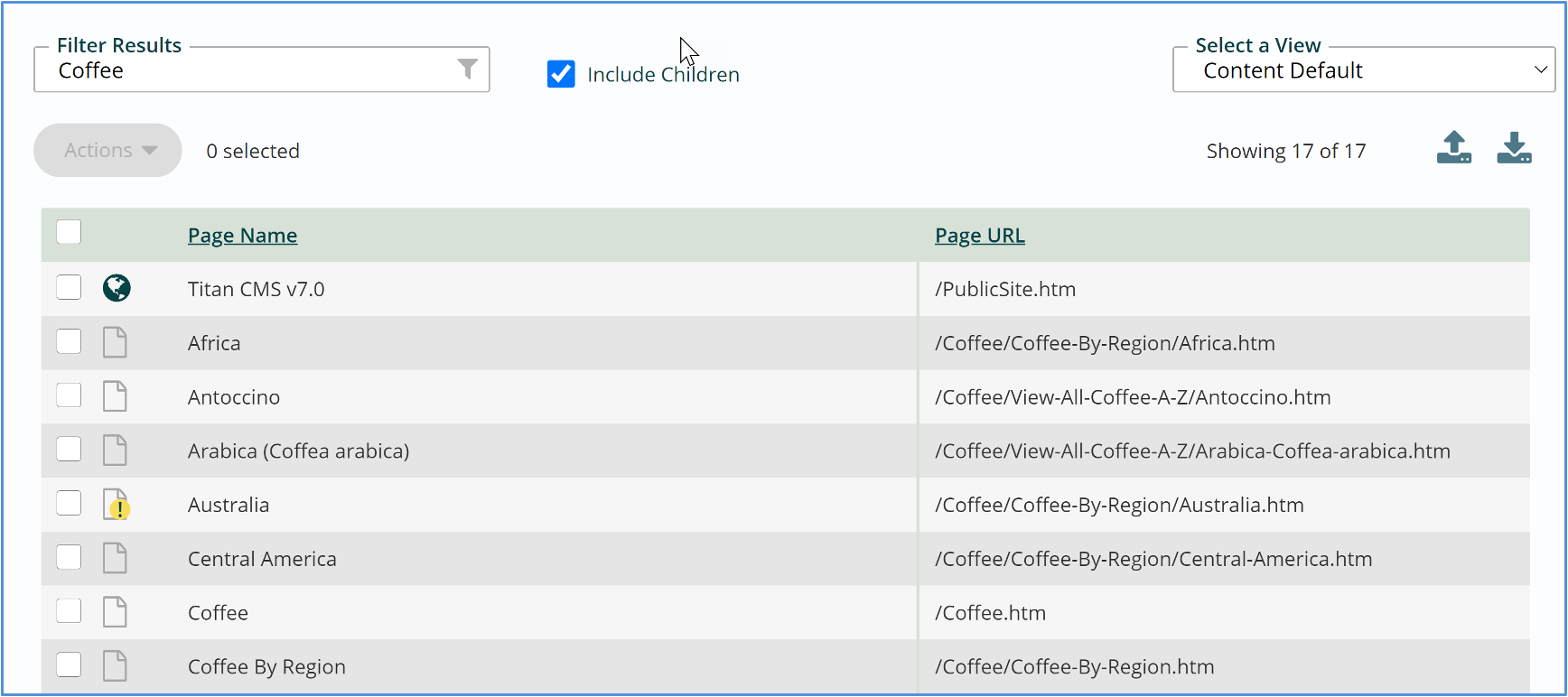Image resolution: width=1568 pixels, height=697 pixels.
Task: Check the Arabica (Coffea arabica) checkbox
Action: tap(69, 449)
